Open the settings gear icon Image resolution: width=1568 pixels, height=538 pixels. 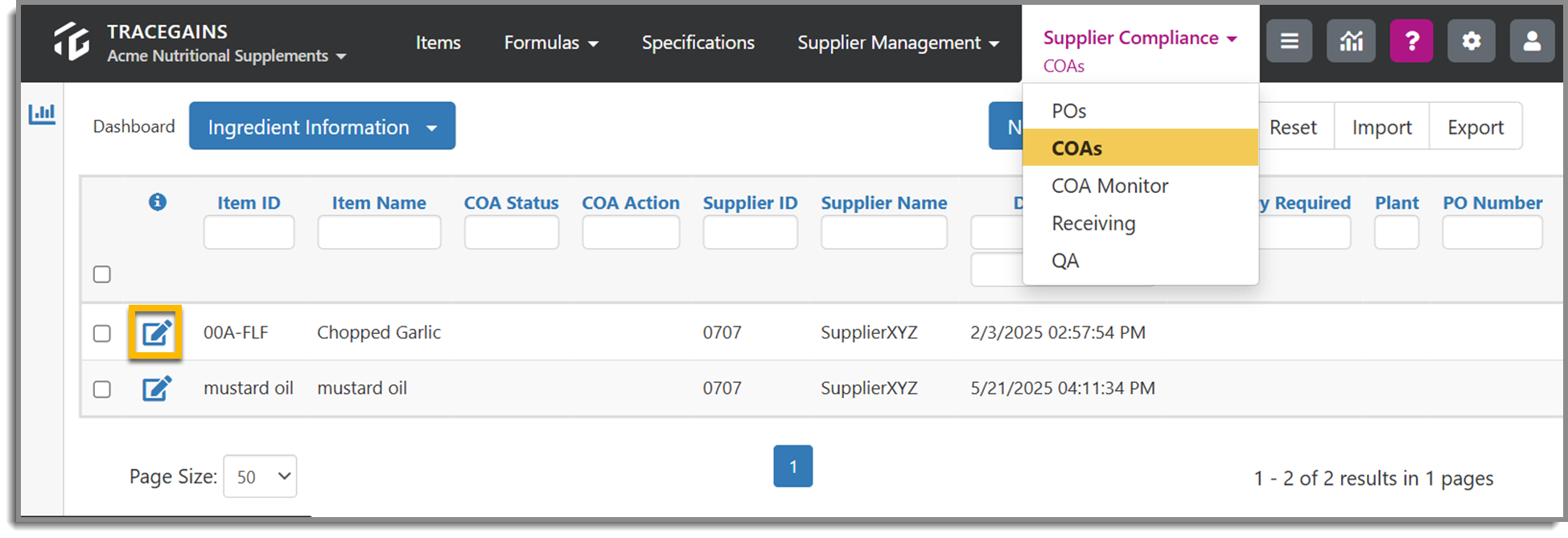1471,41
